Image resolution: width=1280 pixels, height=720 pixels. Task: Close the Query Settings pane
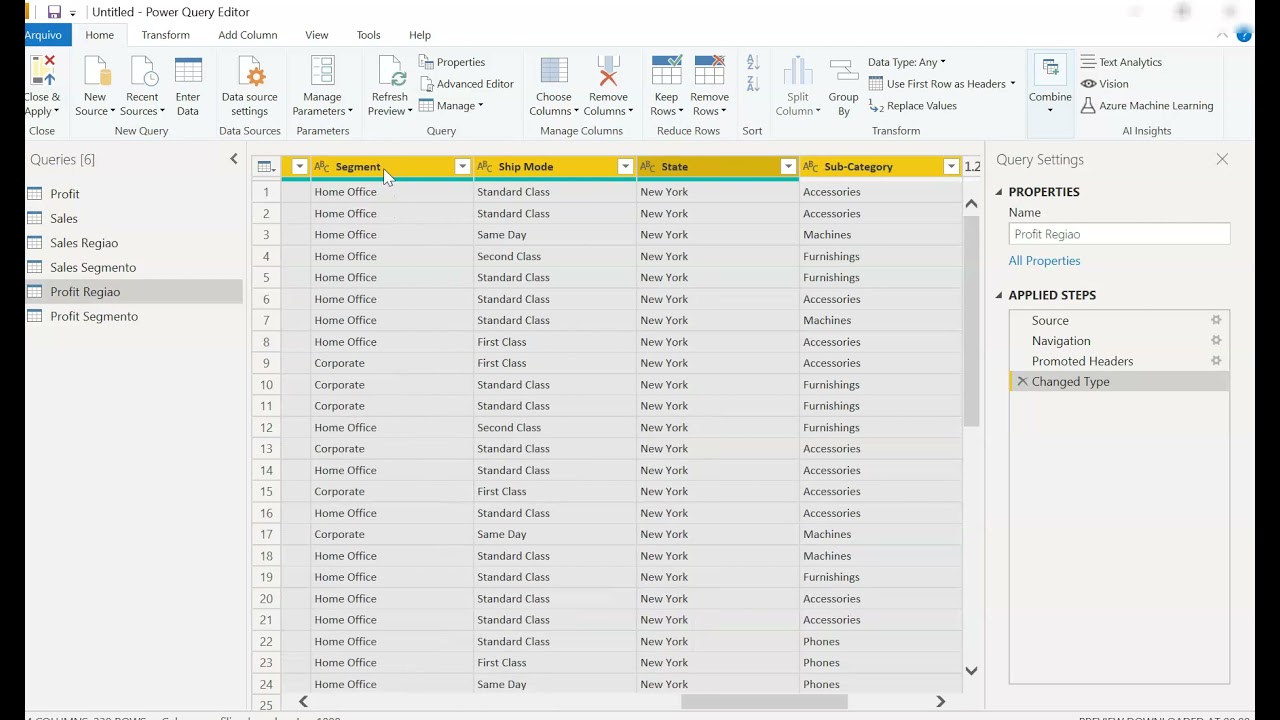1222,159
